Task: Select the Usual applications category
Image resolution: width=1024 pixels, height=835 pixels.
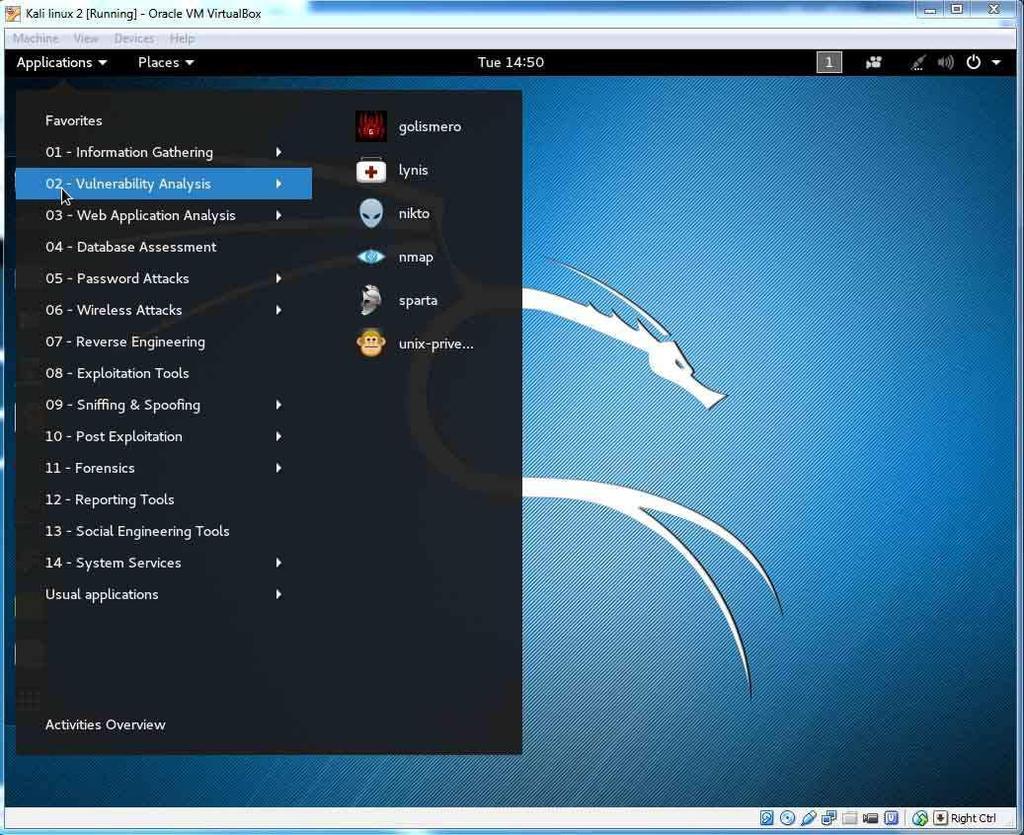Action: [163, 594]
